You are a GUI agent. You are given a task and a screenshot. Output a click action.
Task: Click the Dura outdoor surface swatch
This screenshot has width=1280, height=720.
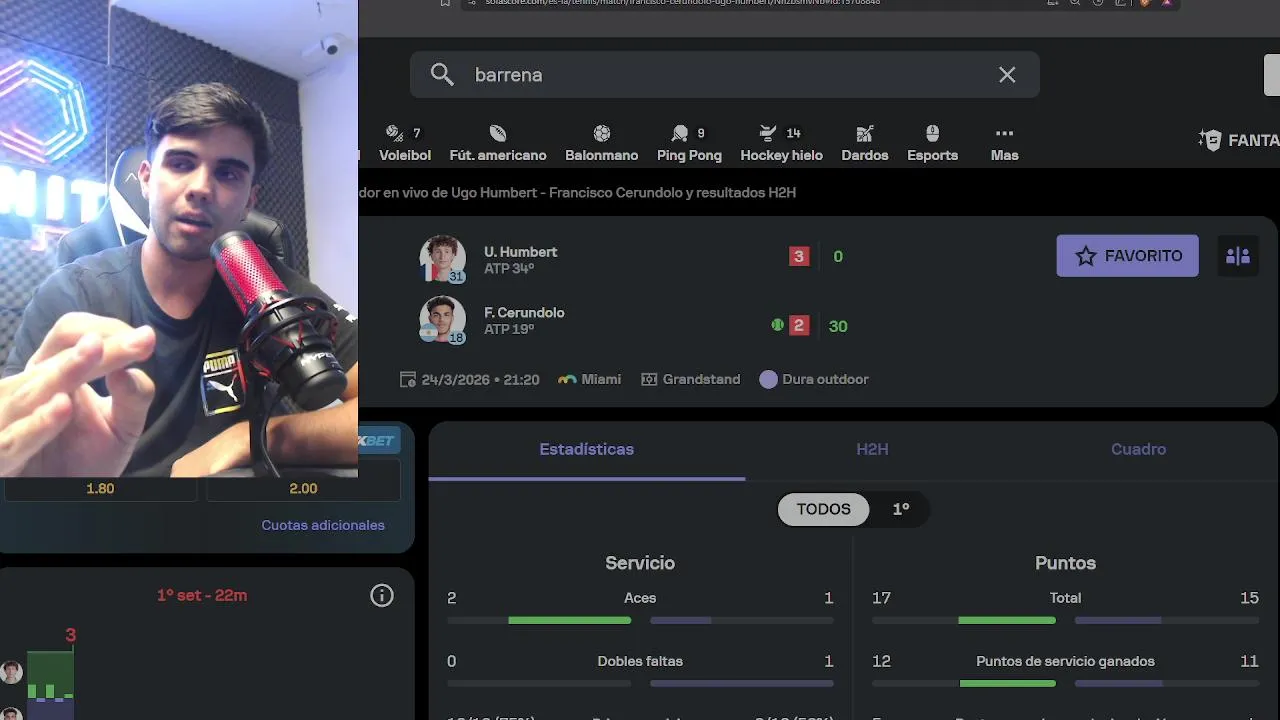pyautogui.click(x=768, y=380)
